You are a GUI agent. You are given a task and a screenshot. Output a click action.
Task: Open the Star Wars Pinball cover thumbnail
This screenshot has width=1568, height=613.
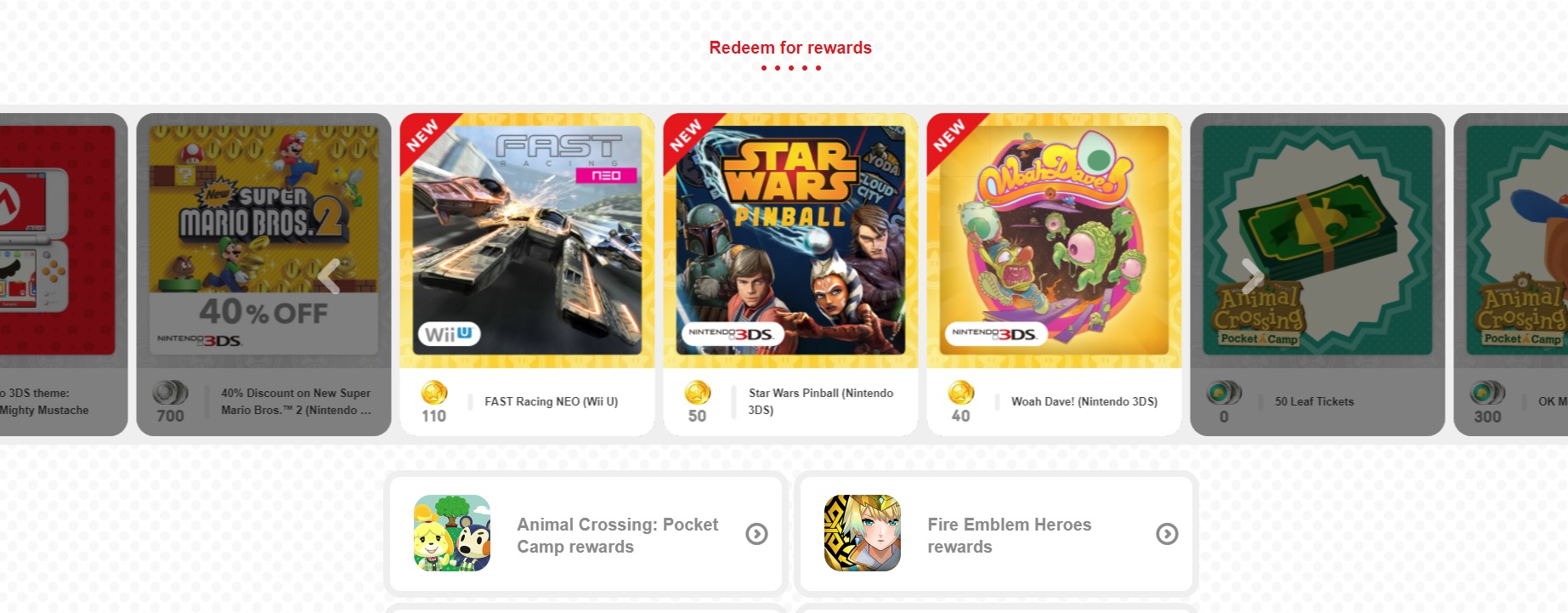click(x=790, y=241)
